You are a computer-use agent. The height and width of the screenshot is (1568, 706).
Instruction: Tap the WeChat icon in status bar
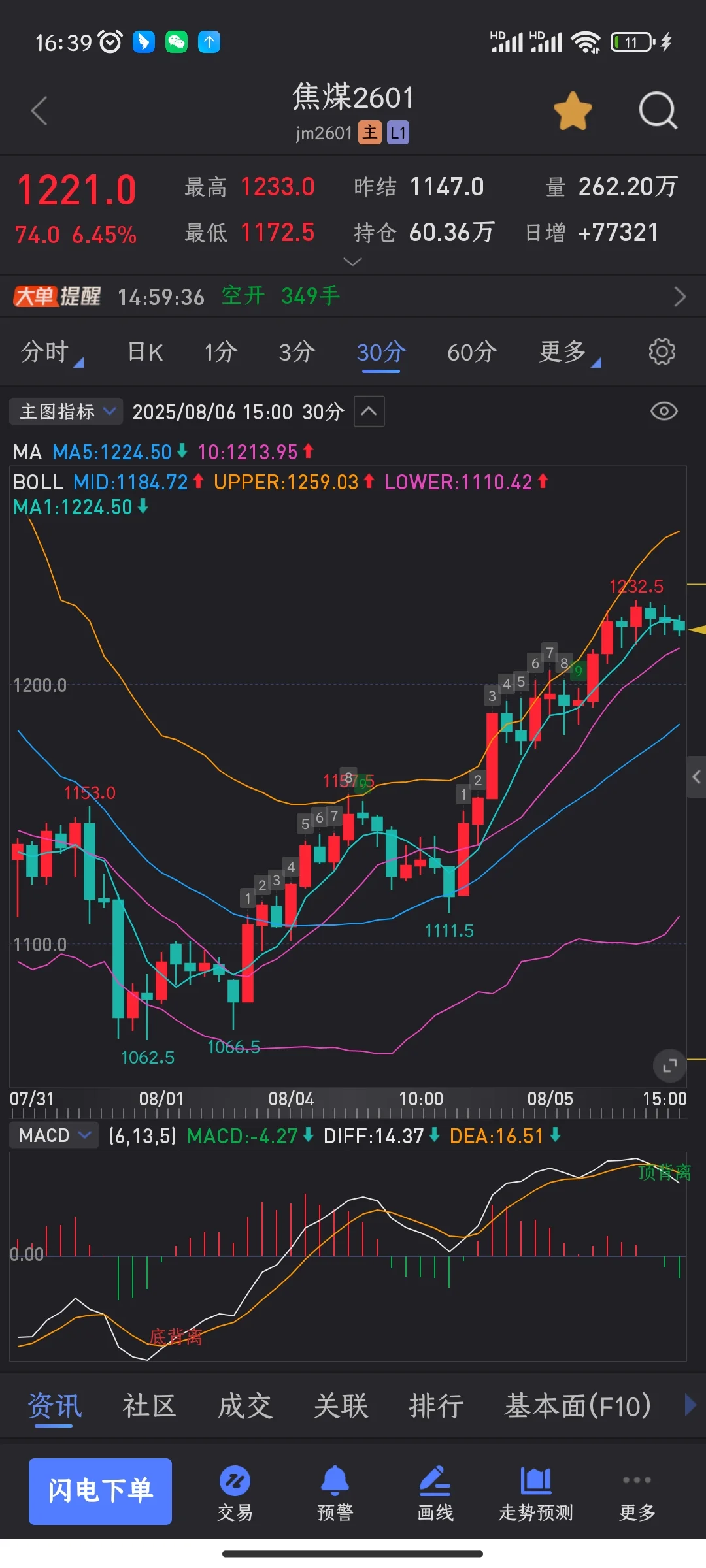click(176, 42)
